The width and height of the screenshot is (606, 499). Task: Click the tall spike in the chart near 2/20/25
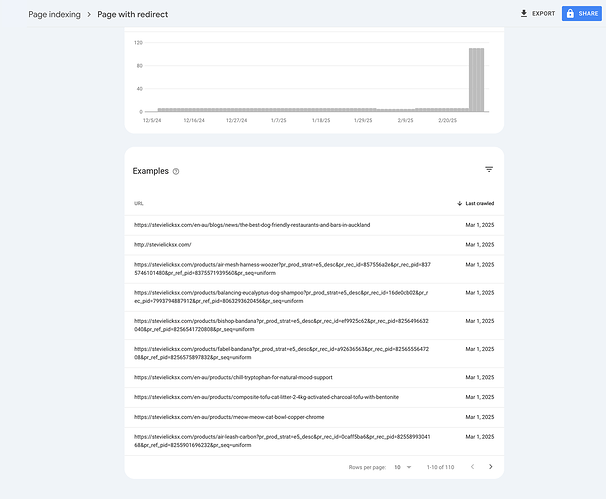click(477, 80)
